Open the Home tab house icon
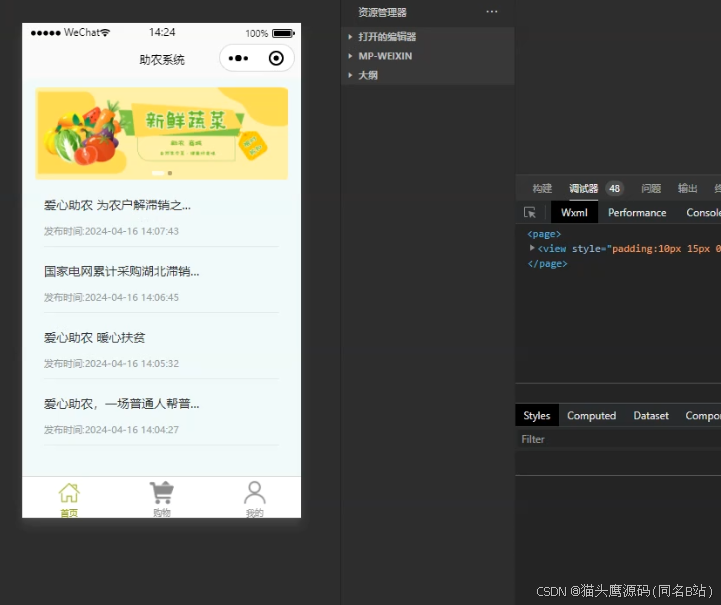Viewport: 721px width, 605px height. [69, 493]
